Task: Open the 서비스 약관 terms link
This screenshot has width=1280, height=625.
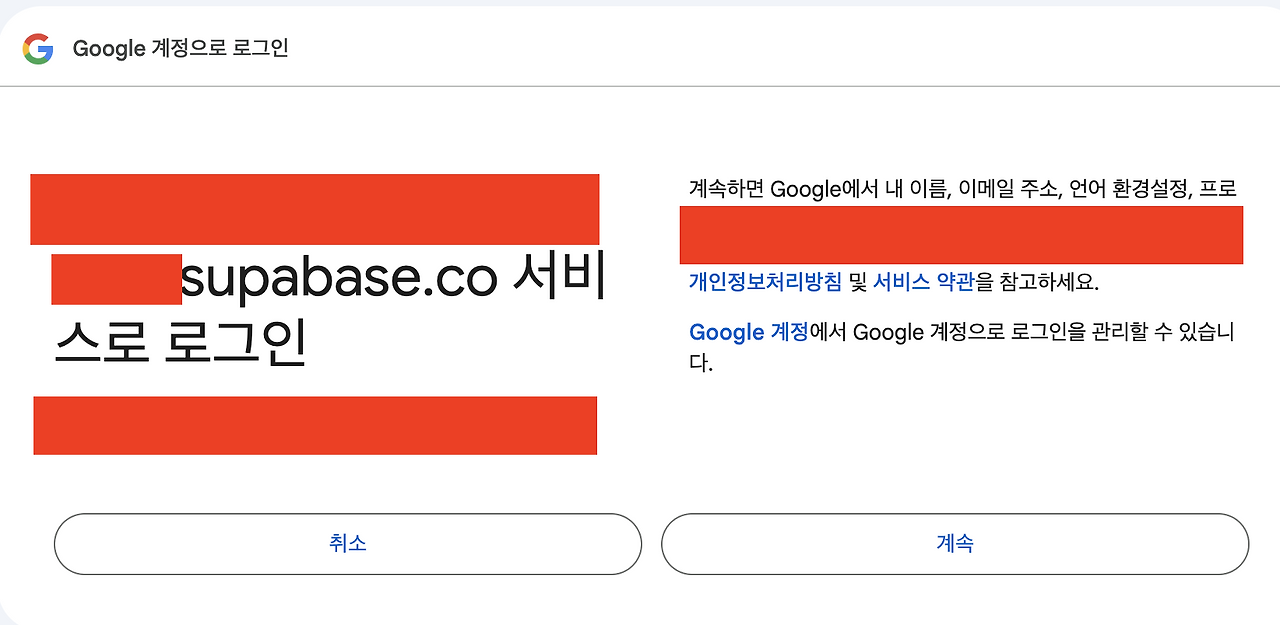Action: point(923,282)
